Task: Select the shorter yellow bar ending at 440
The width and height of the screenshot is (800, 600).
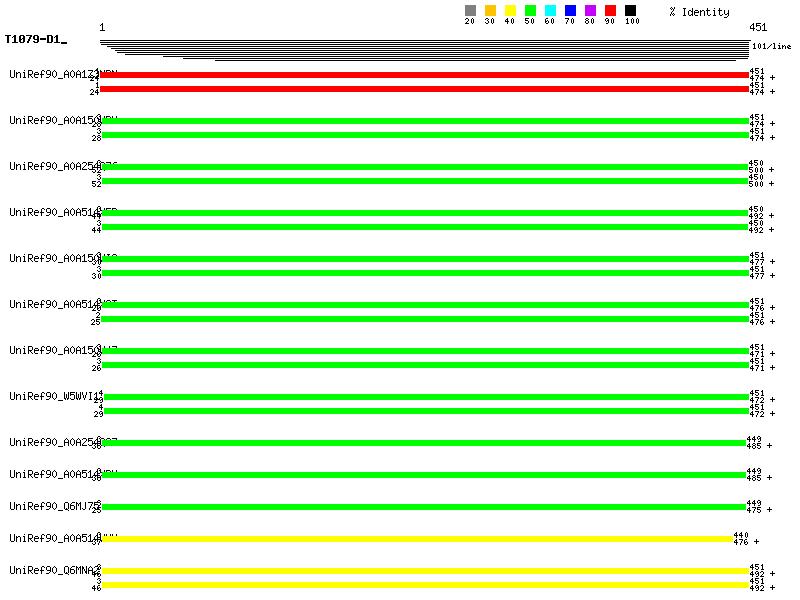Action: 417,538
